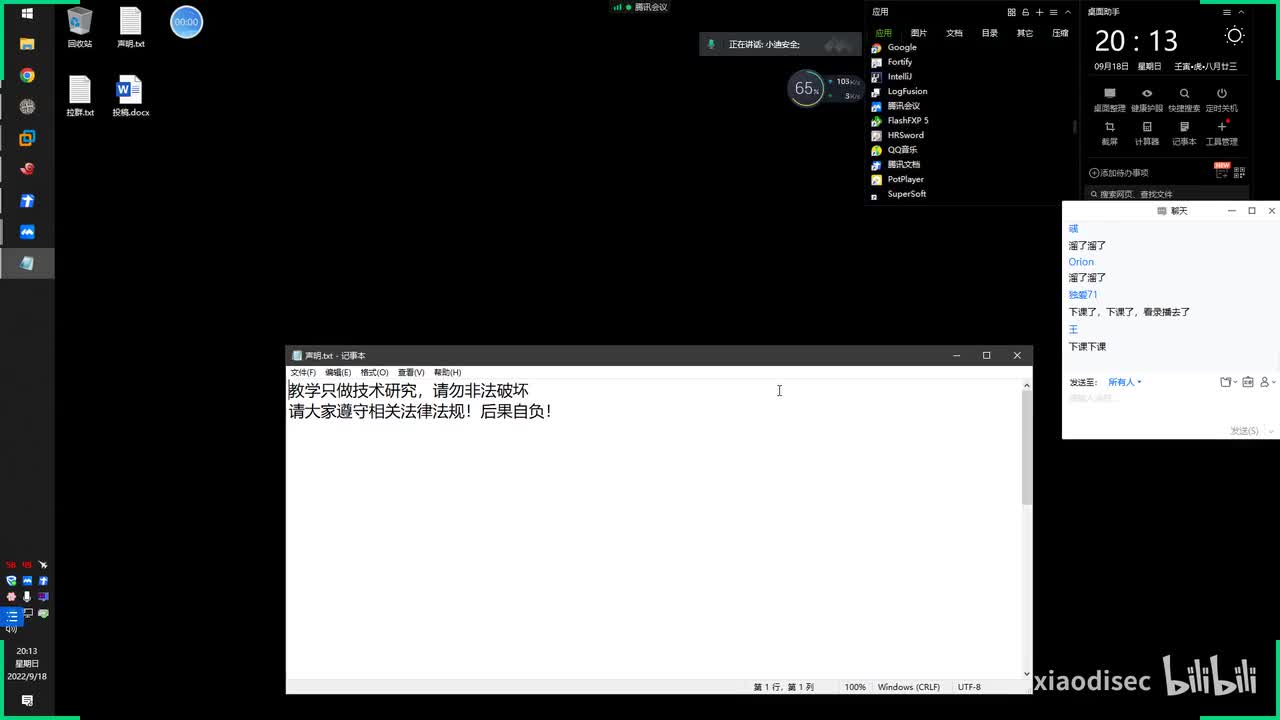Screen dimensions: 1280x720
Task: Click the 100% zoom status in Notepad
Action: 855,687
